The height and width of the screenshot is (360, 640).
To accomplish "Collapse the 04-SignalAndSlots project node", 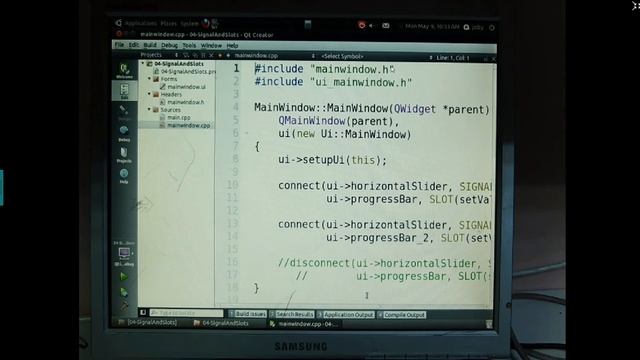I will (x=143, y=63).
